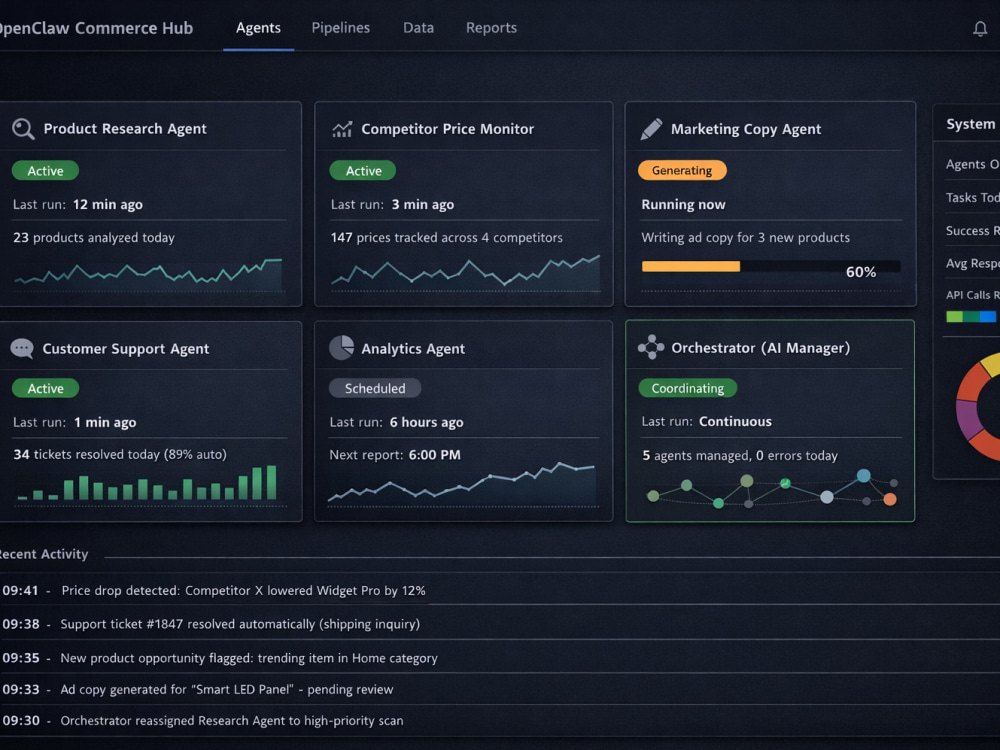Click the 60% ad copy progress bar
This screenshot has width=1000, height=750.
pyautogui.click(x=771, y=267)
